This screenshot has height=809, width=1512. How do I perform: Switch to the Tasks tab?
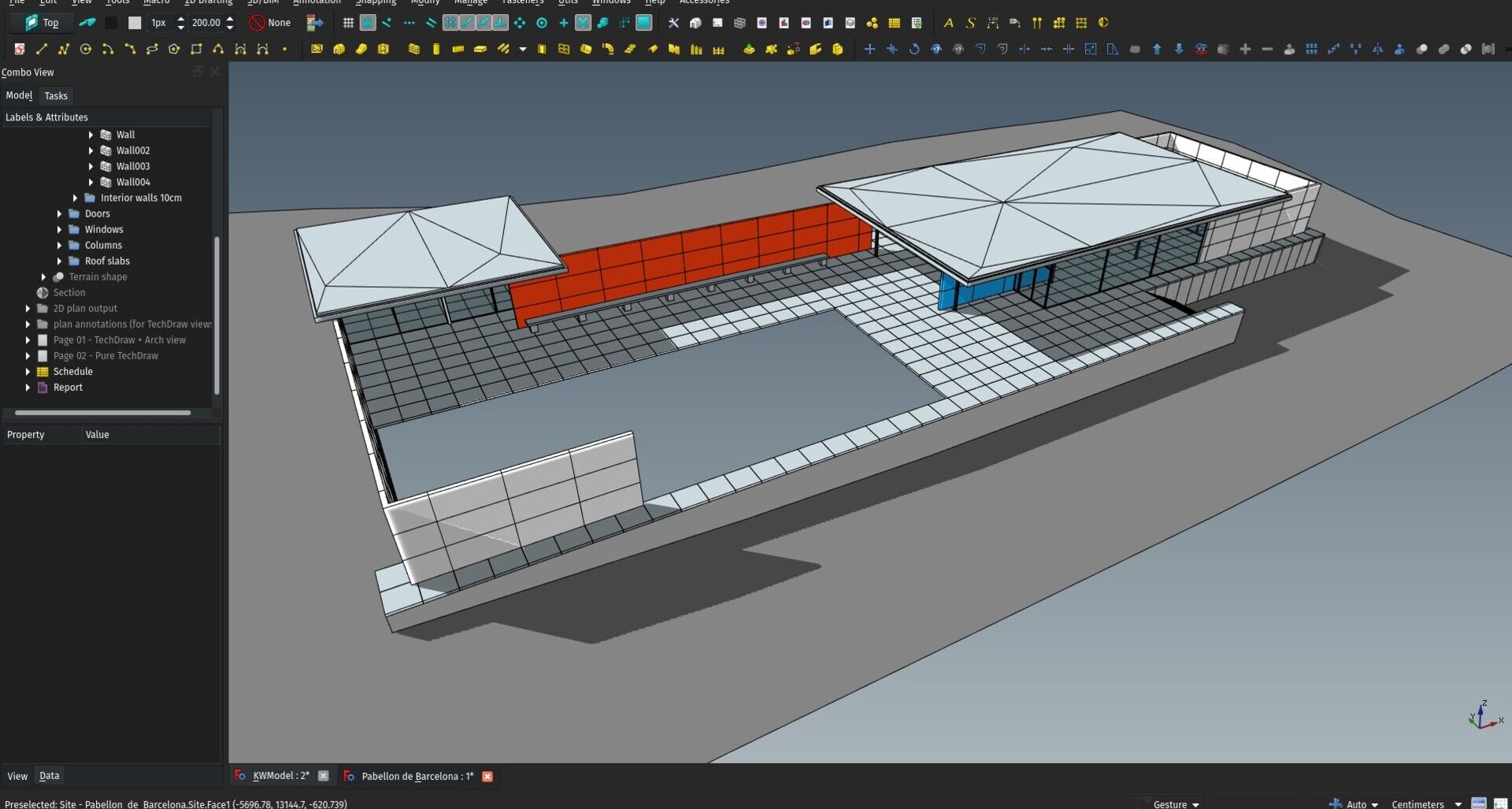(56, 95)
